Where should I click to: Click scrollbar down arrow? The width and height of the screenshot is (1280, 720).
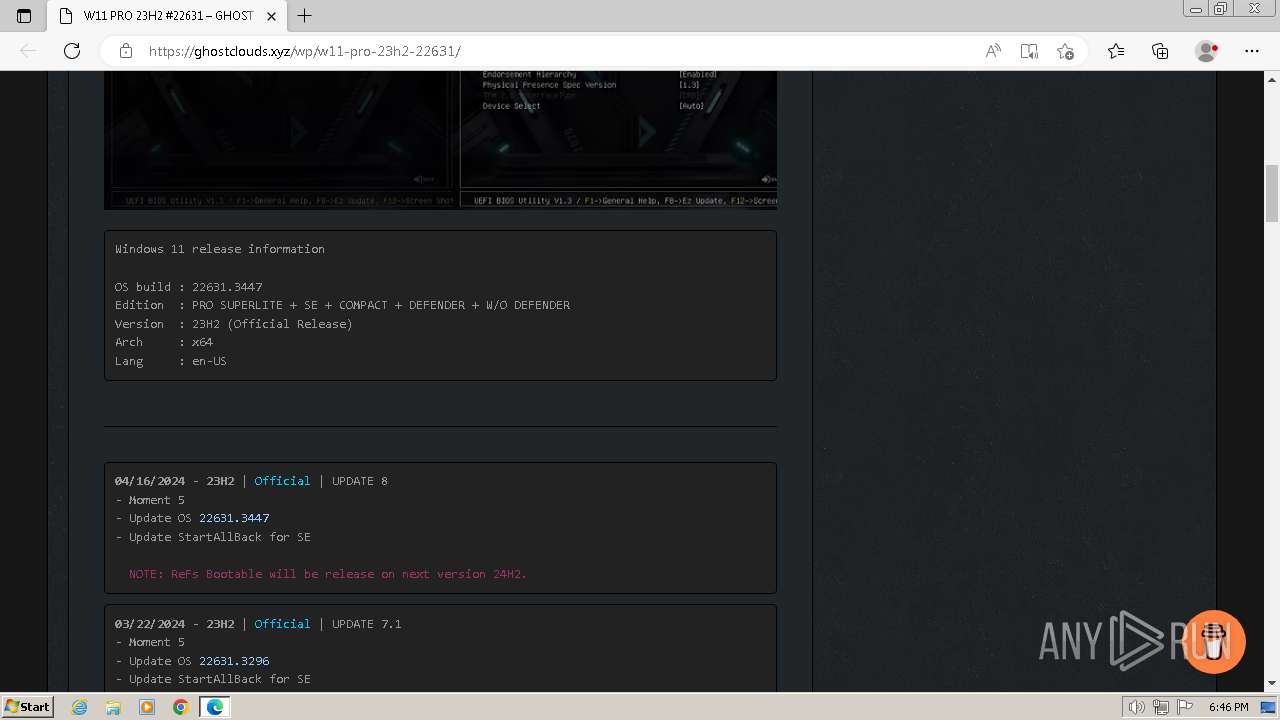coord(1272,683)
